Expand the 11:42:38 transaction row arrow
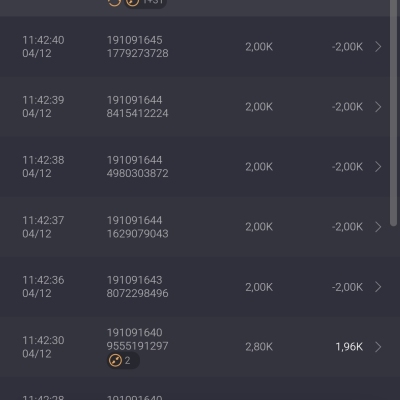Image resolution: width=400 pixels, height=400 pixels. coord(378,167)
